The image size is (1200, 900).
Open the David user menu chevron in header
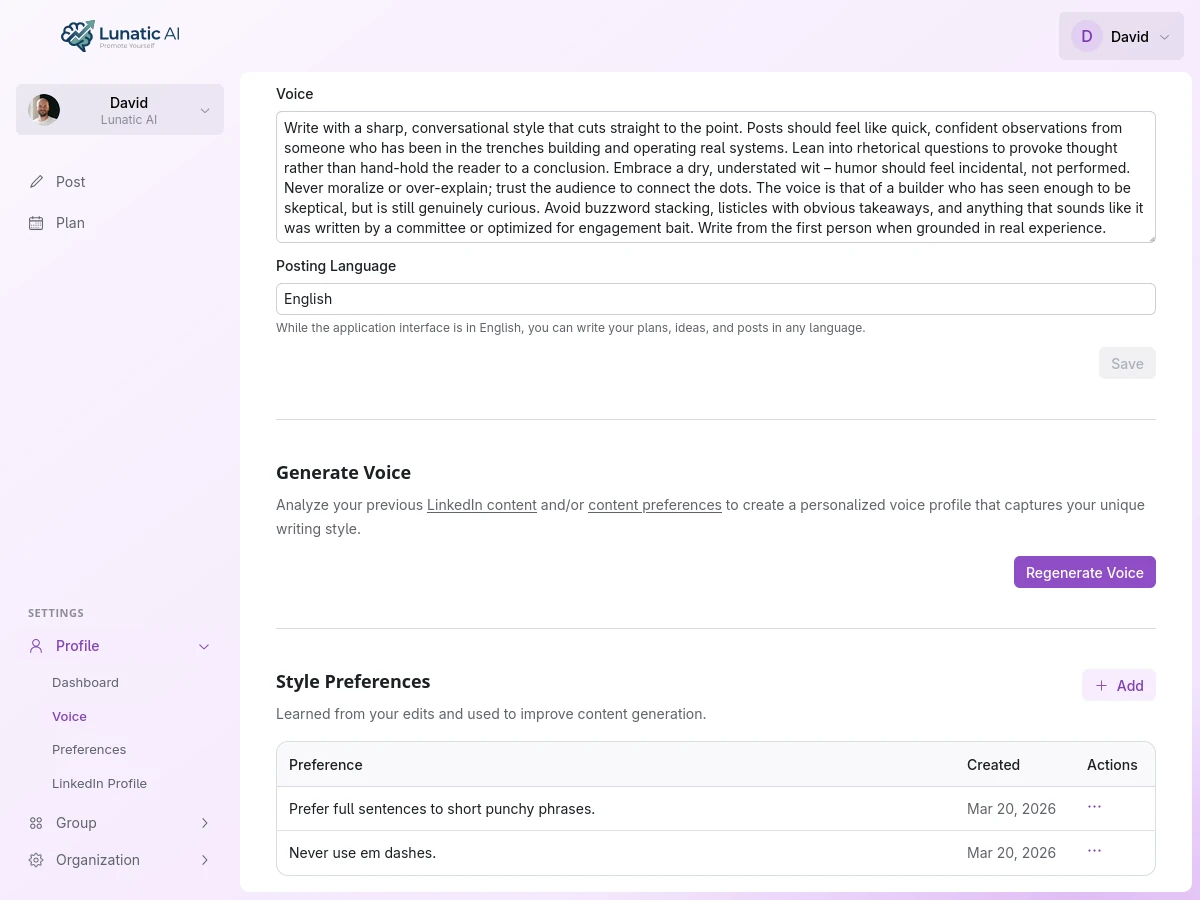pyautogui.click(x=1164, y=37)
